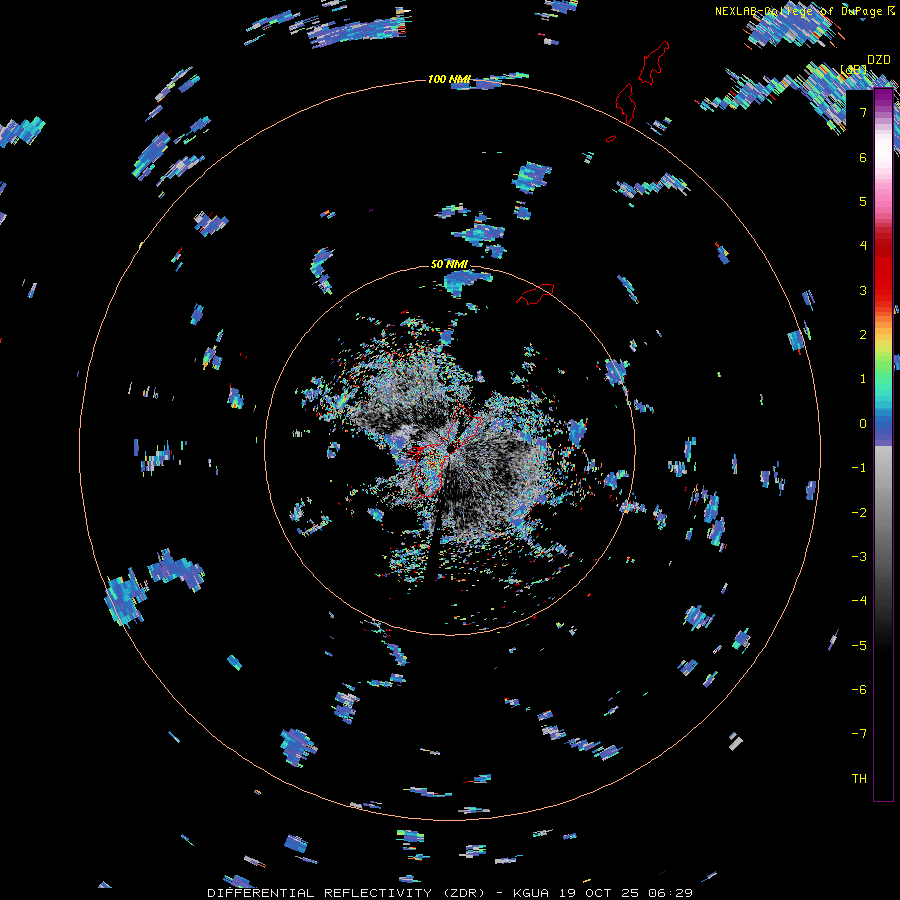Click the -5 dB tick on color scale

859,646
